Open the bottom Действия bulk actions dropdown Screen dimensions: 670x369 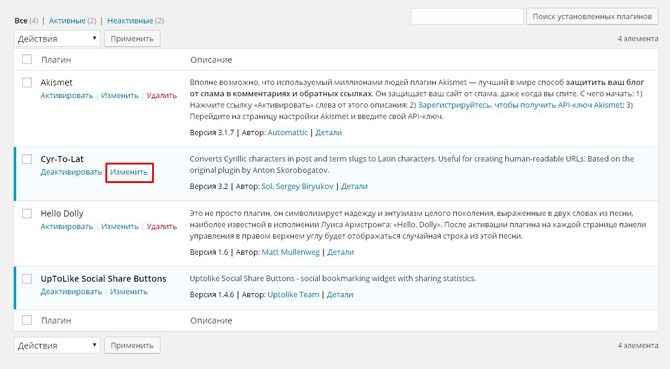click(57, 345)
